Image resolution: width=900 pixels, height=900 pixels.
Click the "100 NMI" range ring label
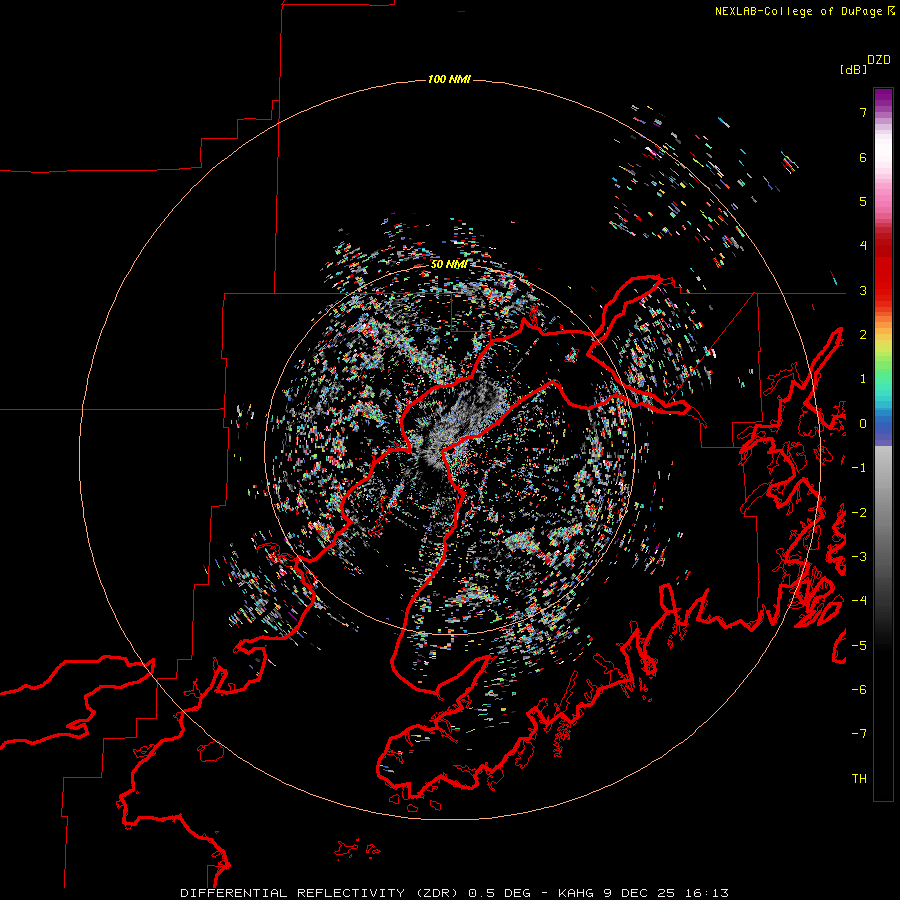click(x=449, y=79)
